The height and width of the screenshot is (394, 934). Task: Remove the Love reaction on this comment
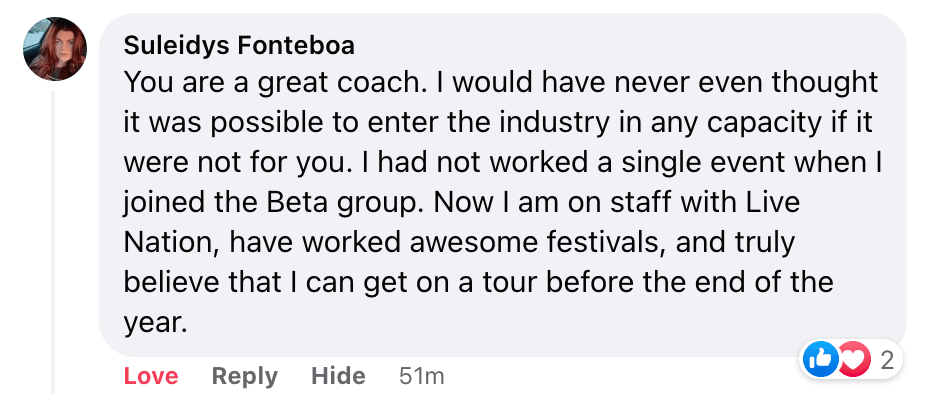151,376
